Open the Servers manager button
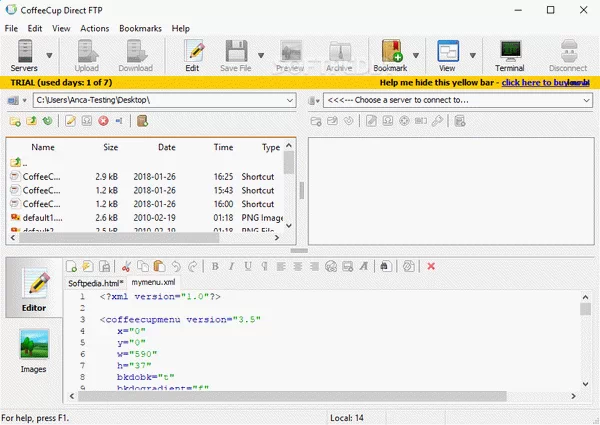The width and height of the screenshot is (600, 425). point(24,56)
